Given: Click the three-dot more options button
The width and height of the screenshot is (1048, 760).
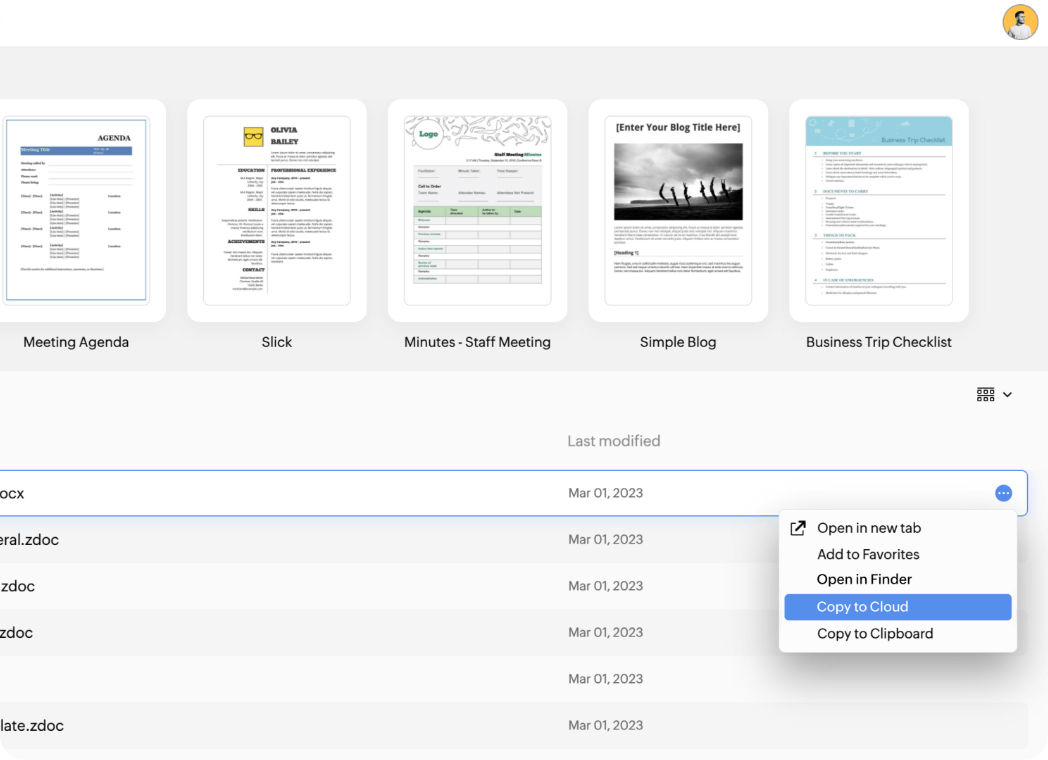Looking at the screenshot, I should [x=1003, y=493].
